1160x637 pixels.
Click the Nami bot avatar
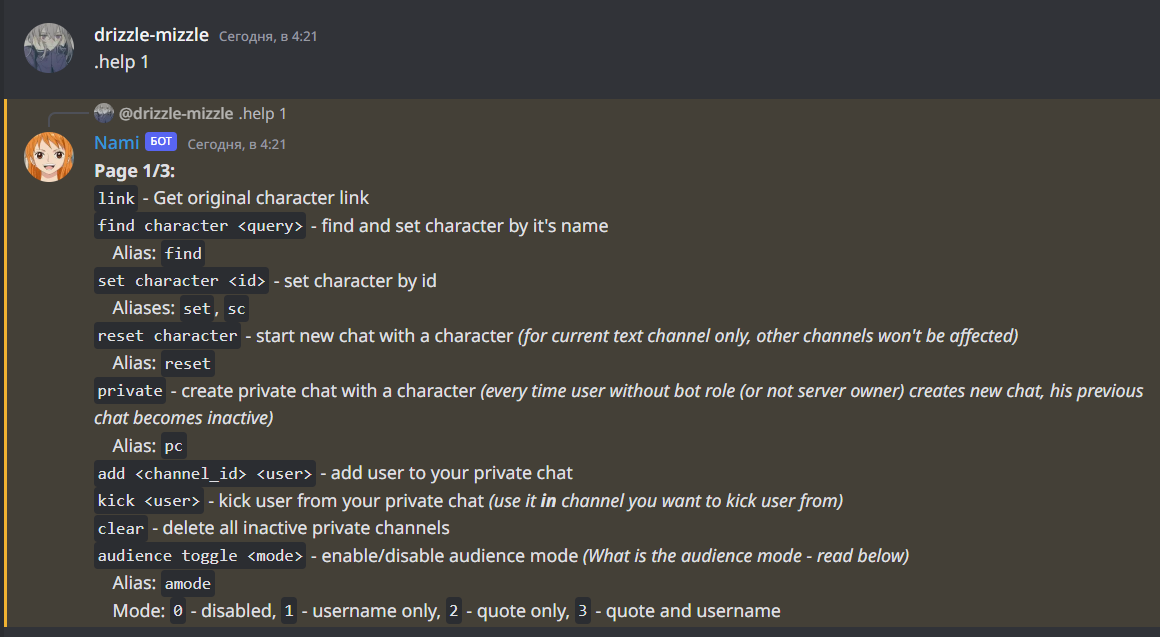point(48,157)
